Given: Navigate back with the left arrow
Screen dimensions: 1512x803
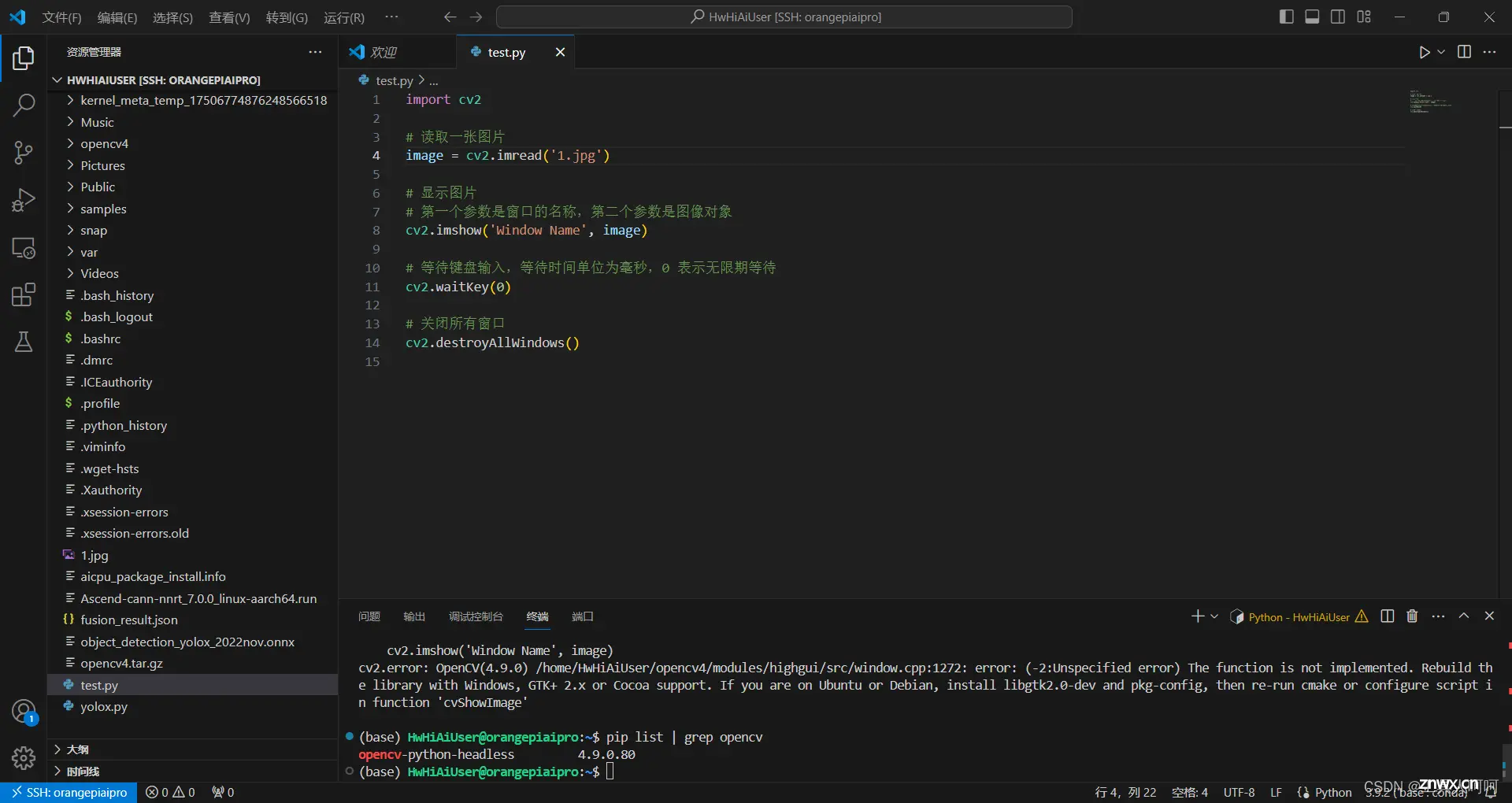Looking at the screenshot, I should pos(450,17).
